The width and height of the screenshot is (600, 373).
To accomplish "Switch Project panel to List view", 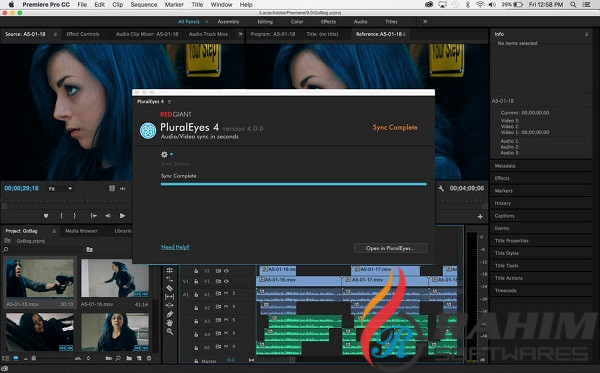I will point(6,358).
